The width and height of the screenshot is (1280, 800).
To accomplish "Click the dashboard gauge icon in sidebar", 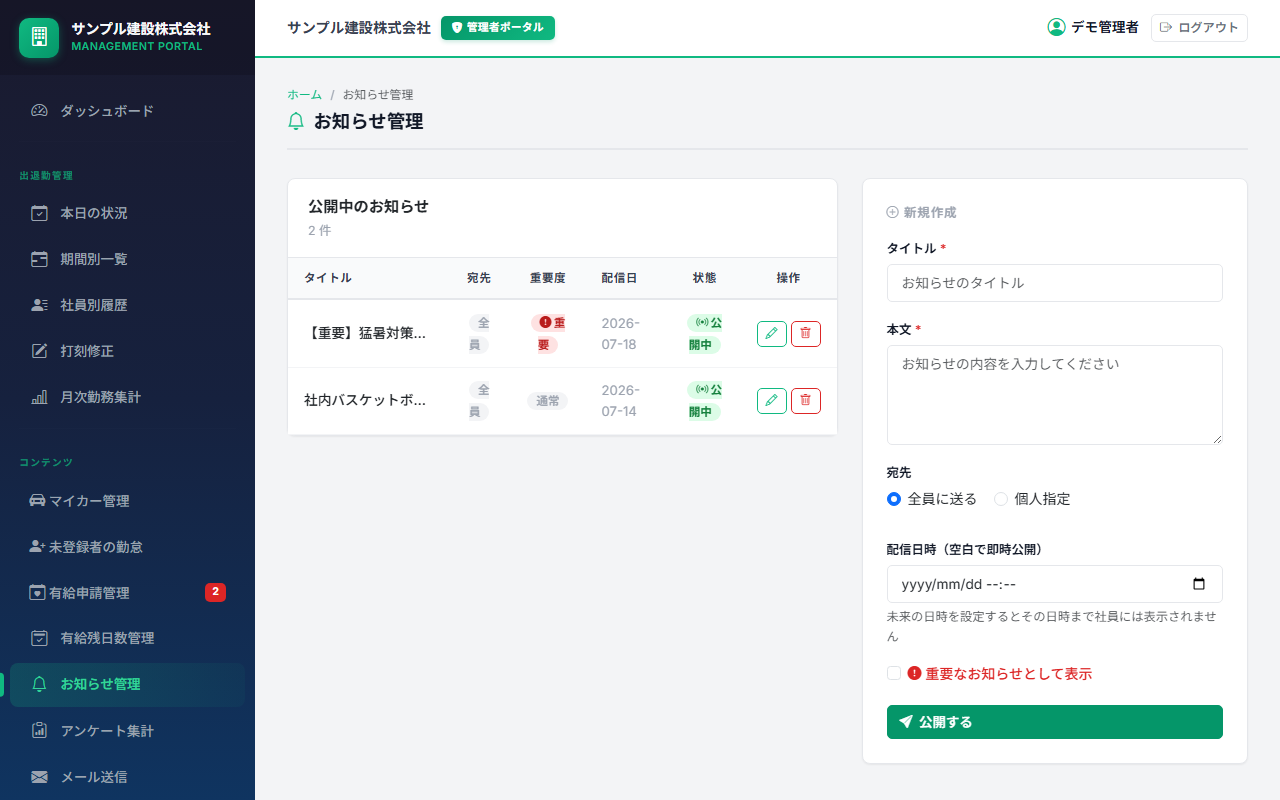I will coord(39,111).
